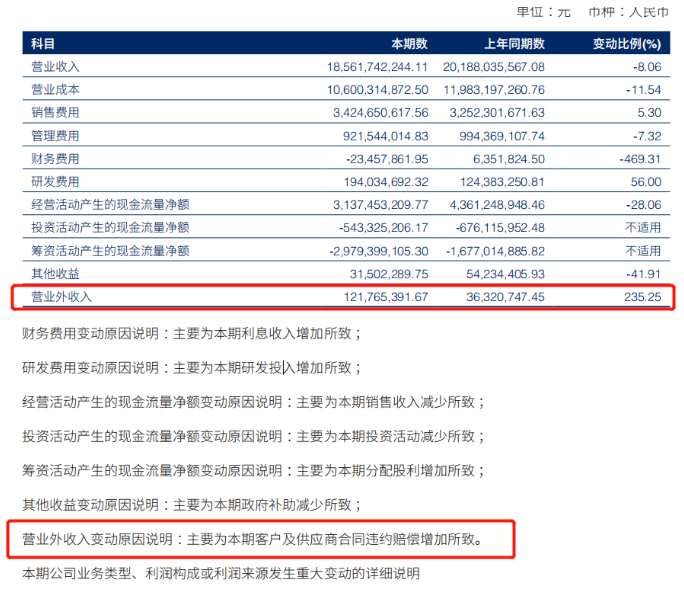Click the 财务费用变动原因说明 explanation line

click(x=191, y=333)
